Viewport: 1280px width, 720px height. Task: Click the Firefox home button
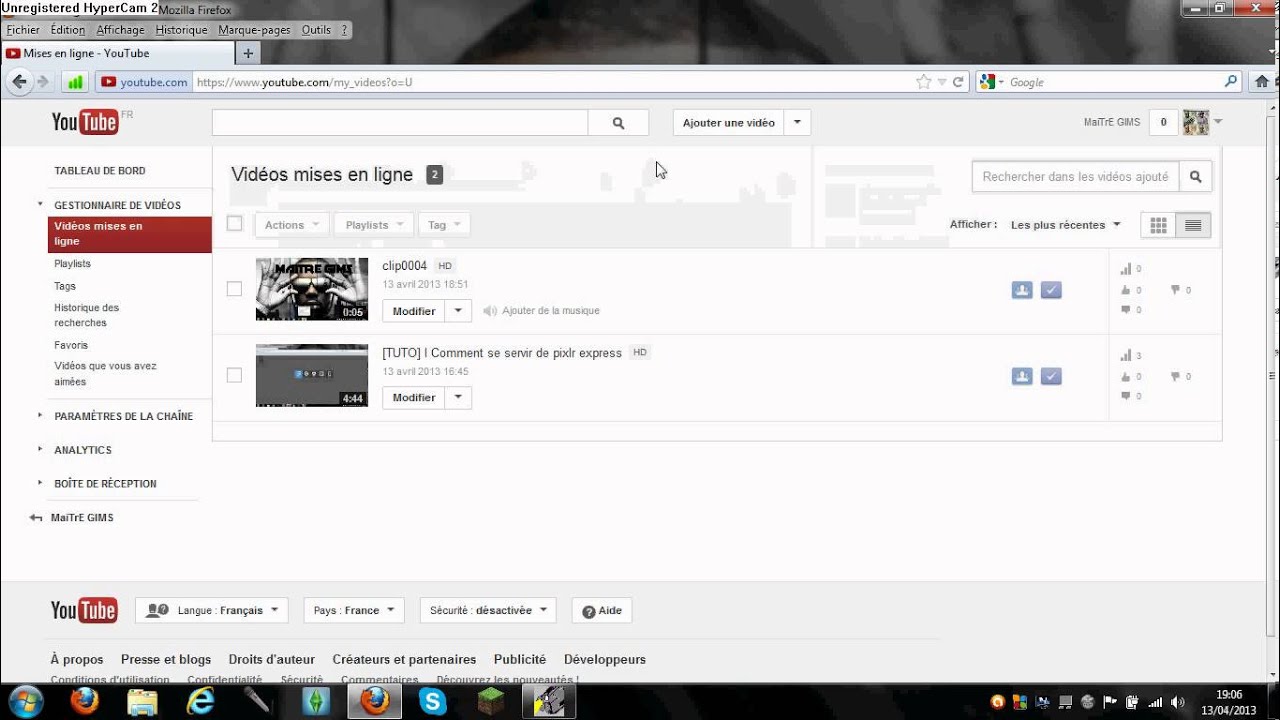click(1262, 82)
